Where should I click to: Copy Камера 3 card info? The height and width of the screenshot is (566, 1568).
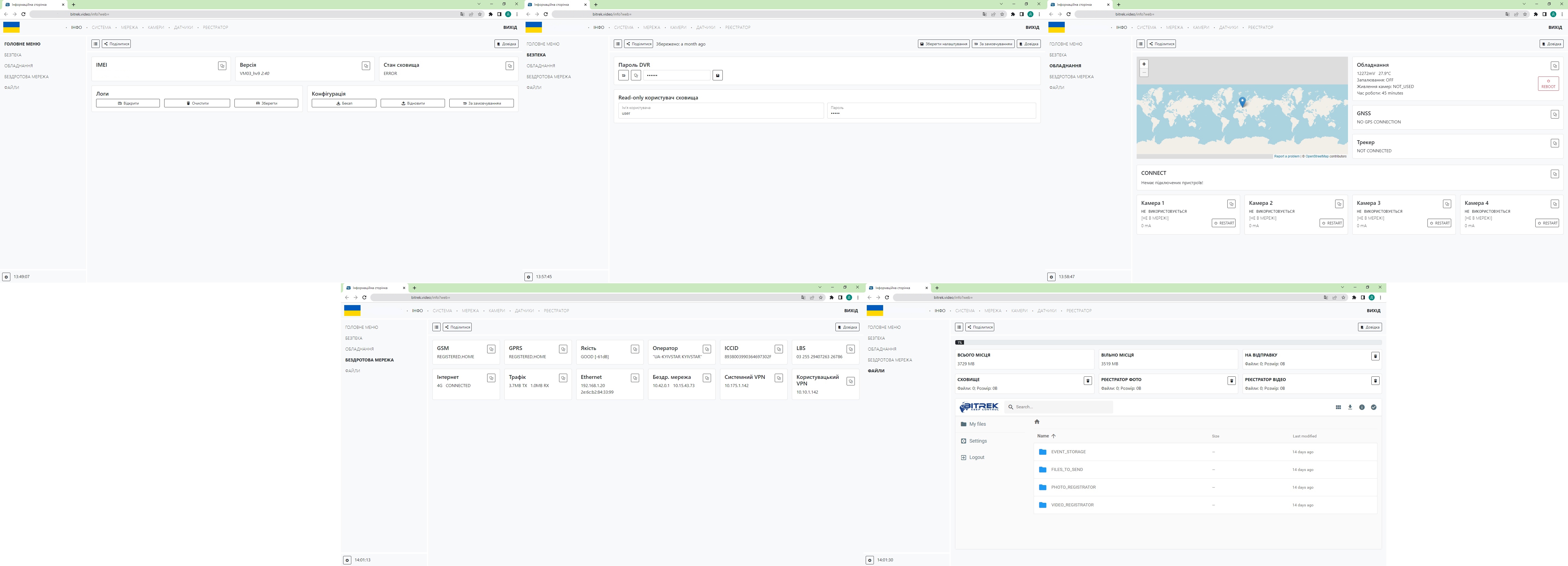[x=1447, y=204]
